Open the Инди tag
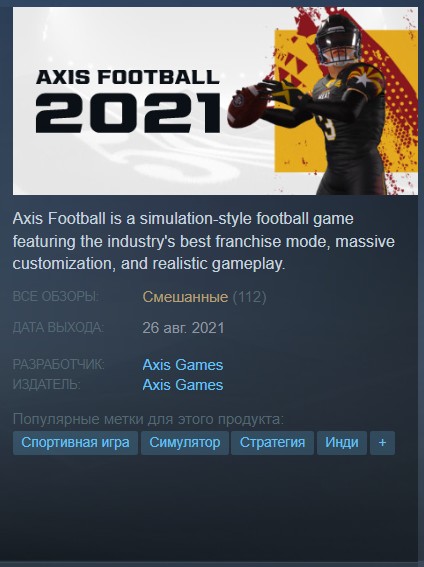This screenshot has width=424, height=567. pos(342,443)
